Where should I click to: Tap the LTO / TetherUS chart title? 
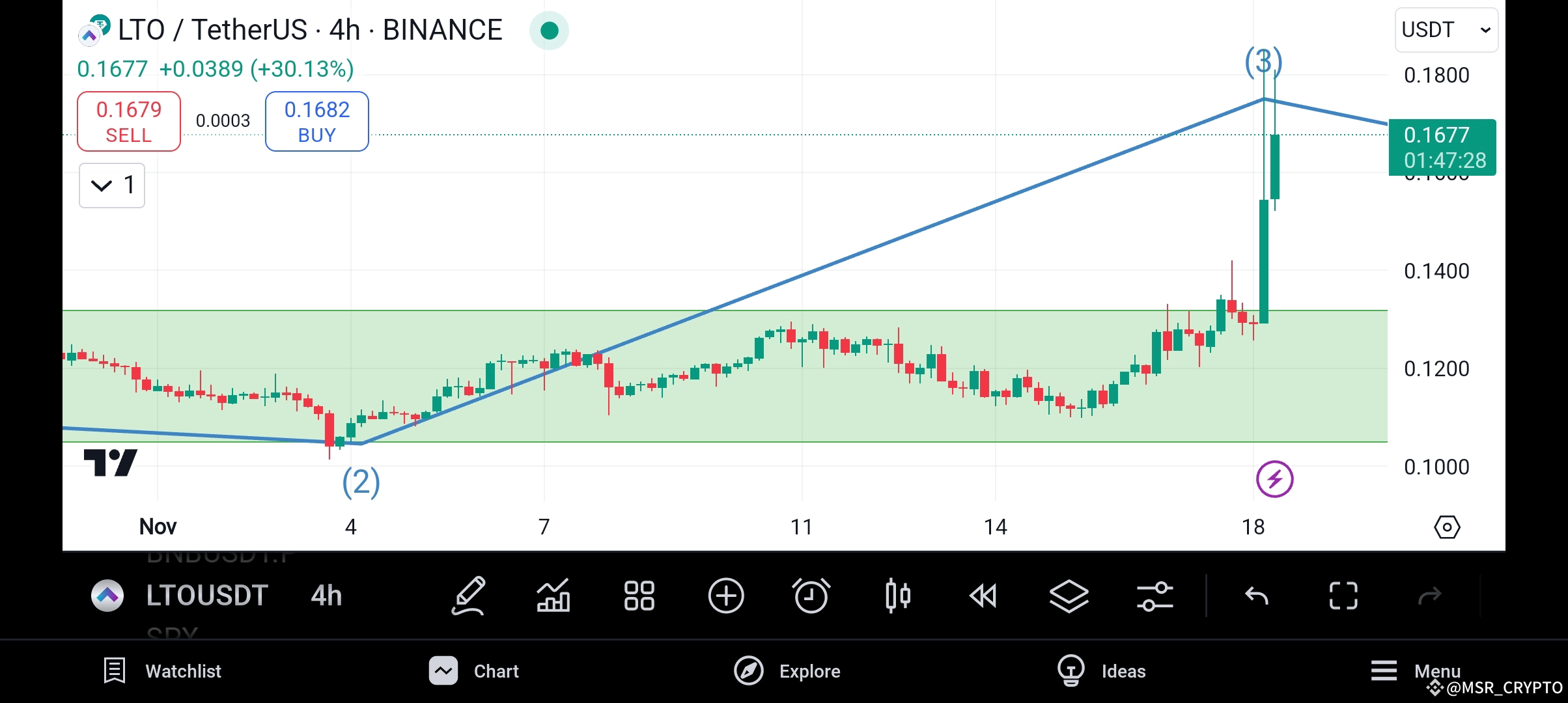[310, 30]
